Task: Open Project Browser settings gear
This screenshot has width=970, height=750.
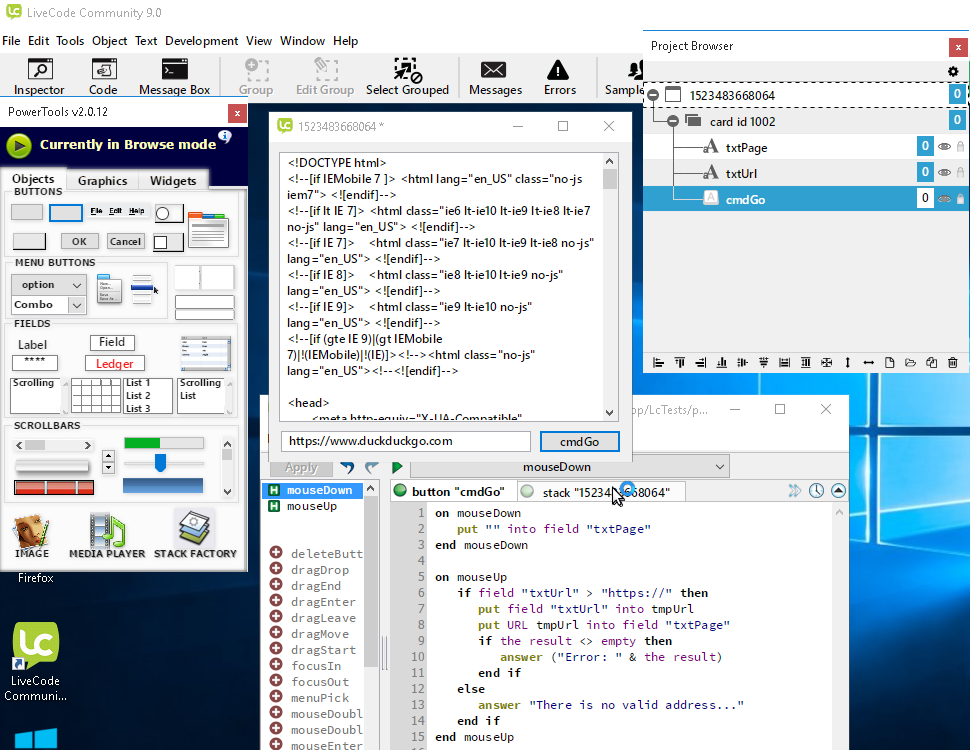Action: tap(953, 72)
